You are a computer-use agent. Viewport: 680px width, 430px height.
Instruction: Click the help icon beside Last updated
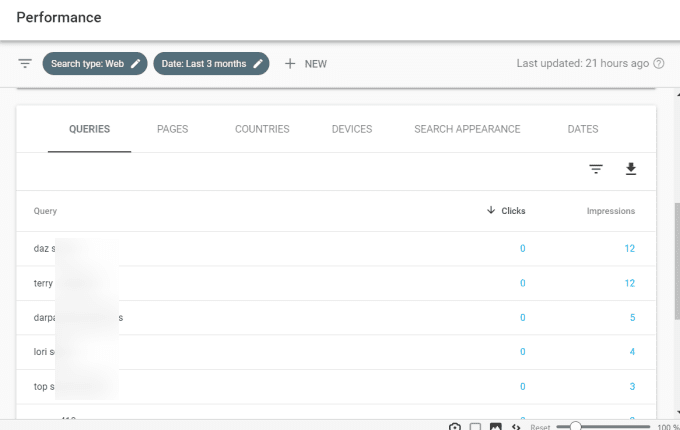(659, 64)
